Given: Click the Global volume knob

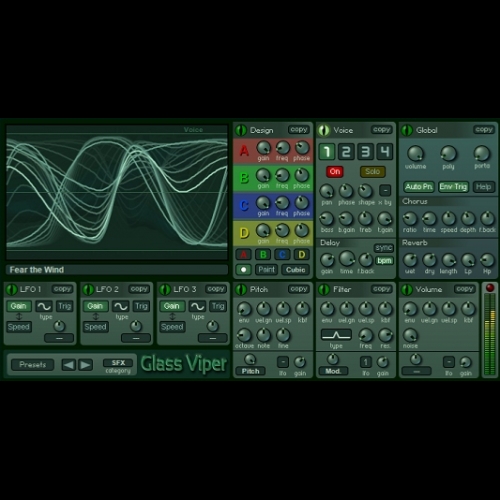Looking at the screenshot, I should point(415,153).
